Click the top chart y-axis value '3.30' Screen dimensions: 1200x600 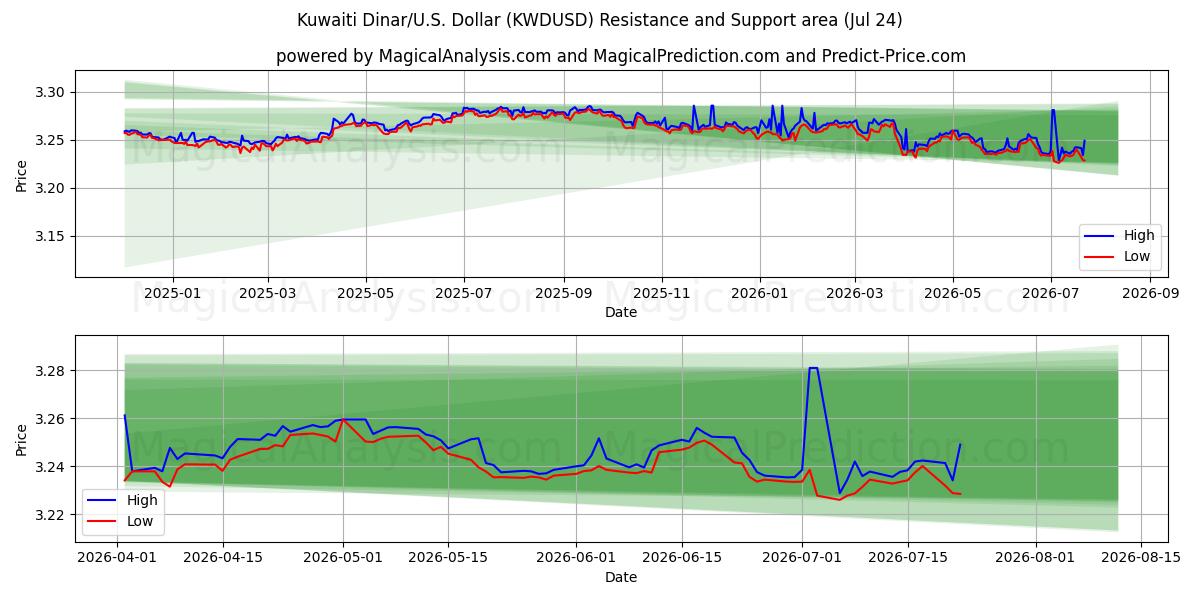point(51,93)
